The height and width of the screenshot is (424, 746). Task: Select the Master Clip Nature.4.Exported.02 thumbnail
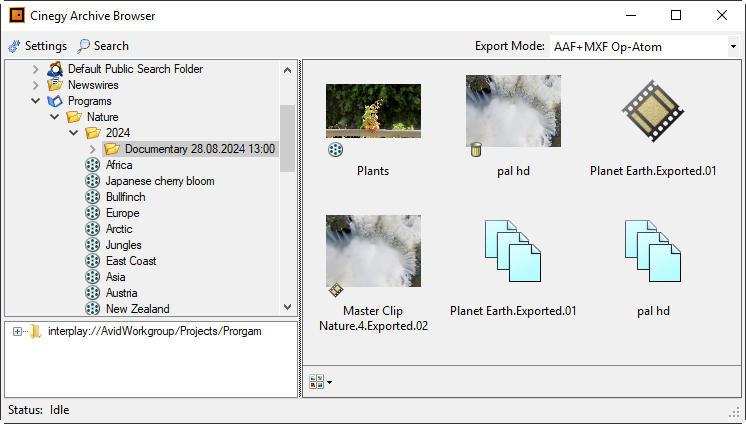(x=373, y=251)
